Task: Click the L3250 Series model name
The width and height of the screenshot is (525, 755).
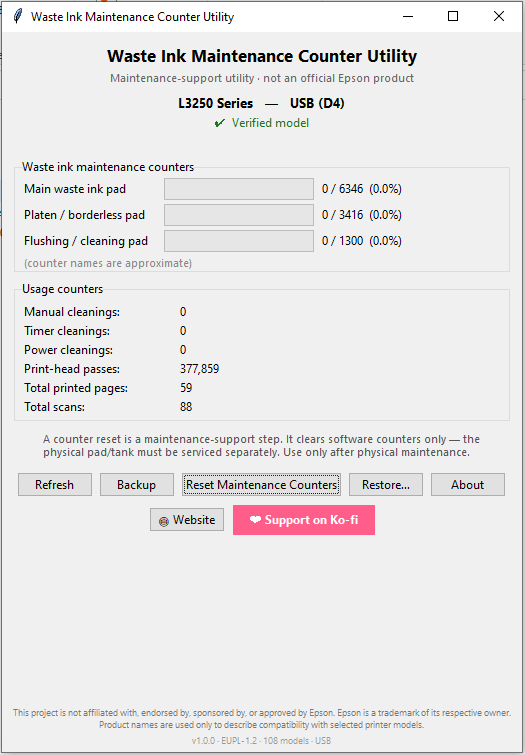Action: coord(215,104)
